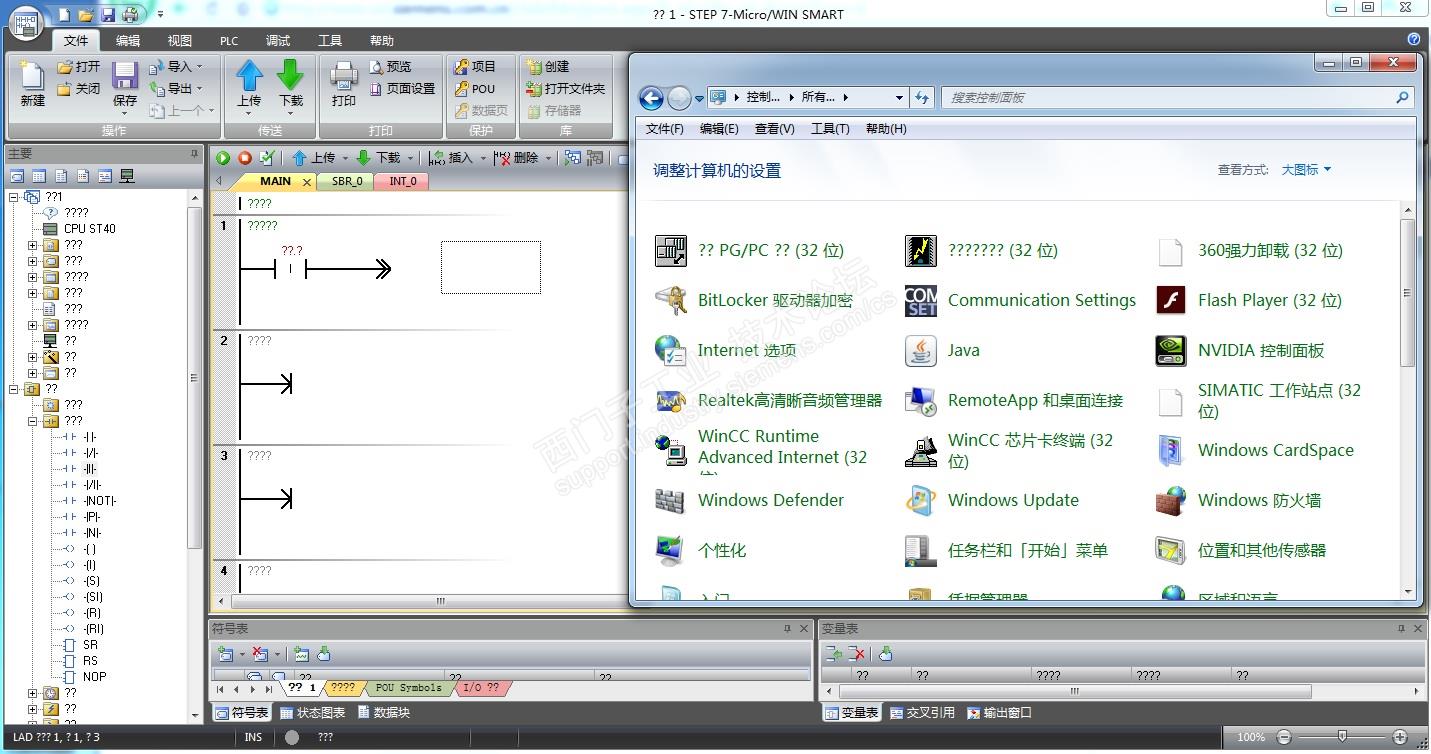
Task: Click the Control Panel search box
Action: (1179, 98)
